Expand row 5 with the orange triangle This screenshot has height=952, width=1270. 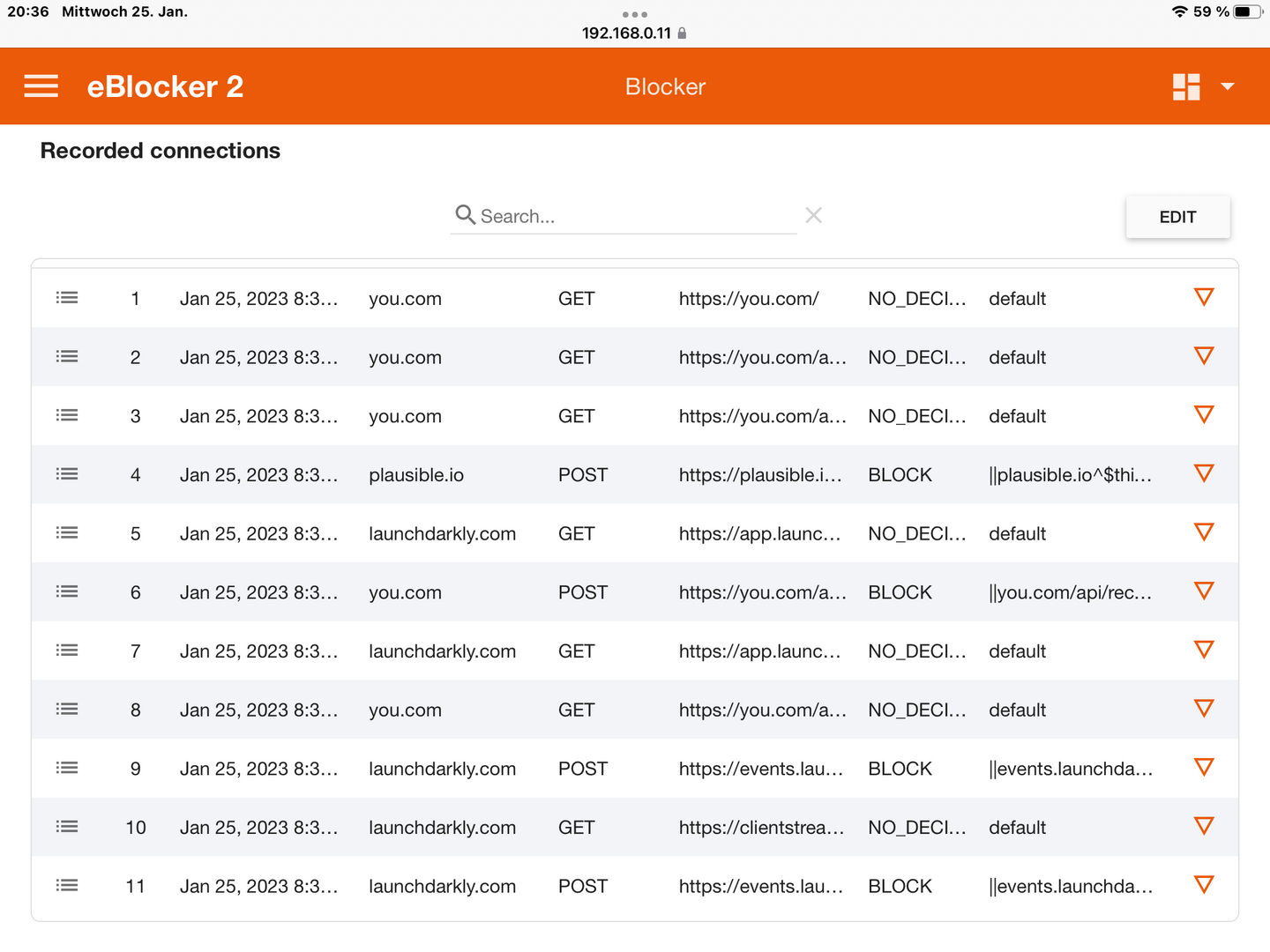(1204, 532)
